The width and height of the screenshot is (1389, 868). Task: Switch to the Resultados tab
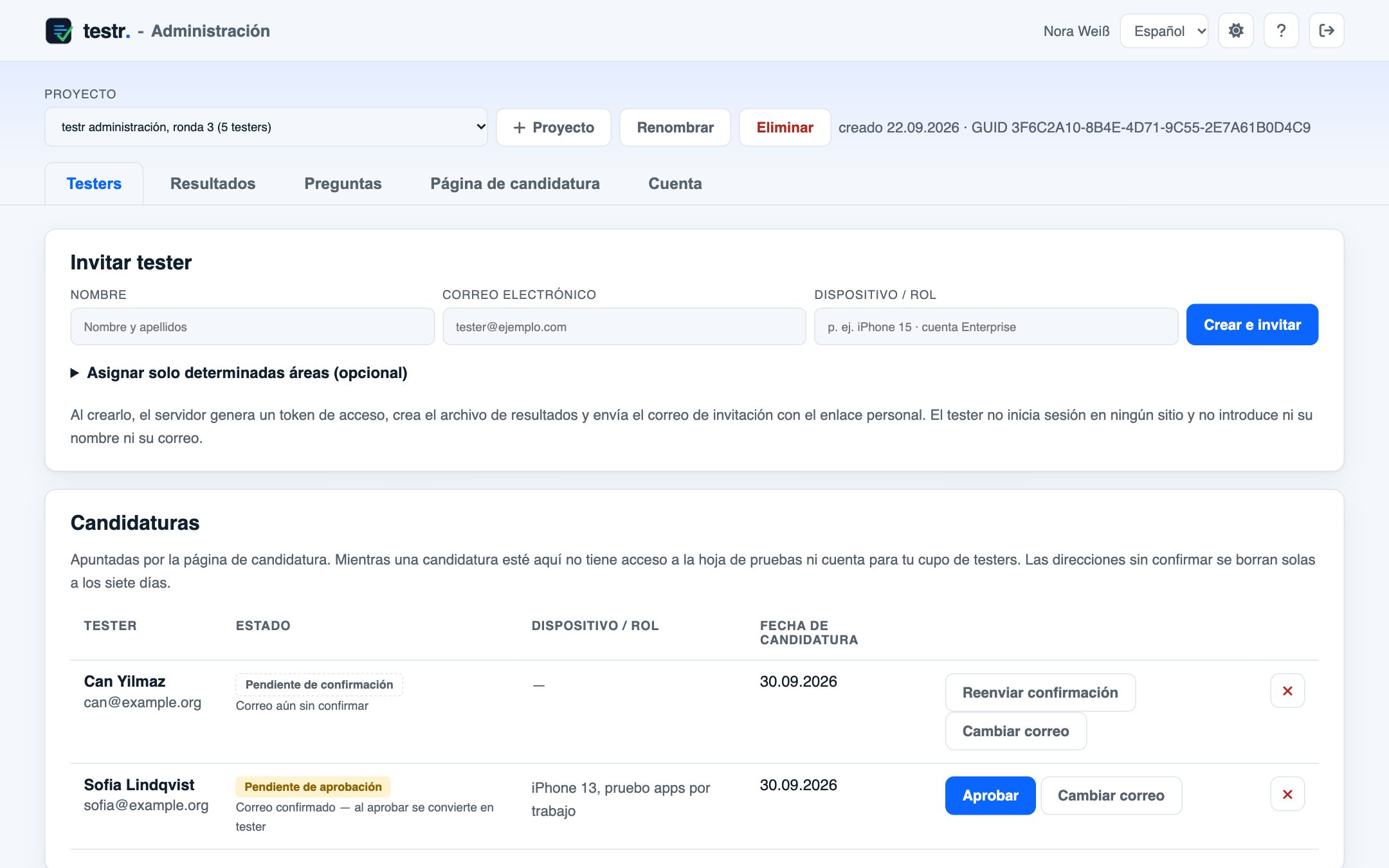click(213, 183)
